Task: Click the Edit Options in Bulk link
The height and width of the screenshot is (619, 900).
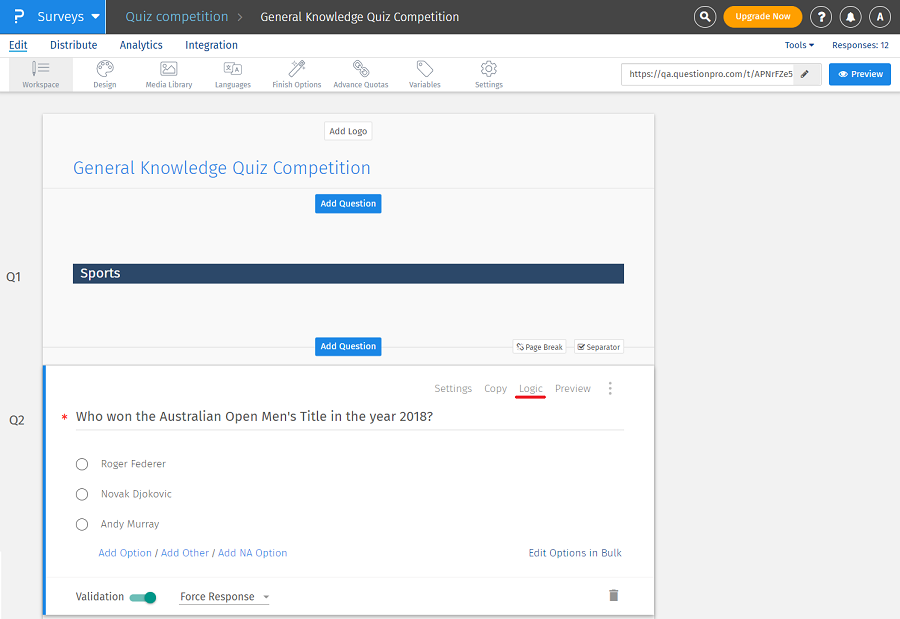Action: pyautogui.click(x=575, y=553)
